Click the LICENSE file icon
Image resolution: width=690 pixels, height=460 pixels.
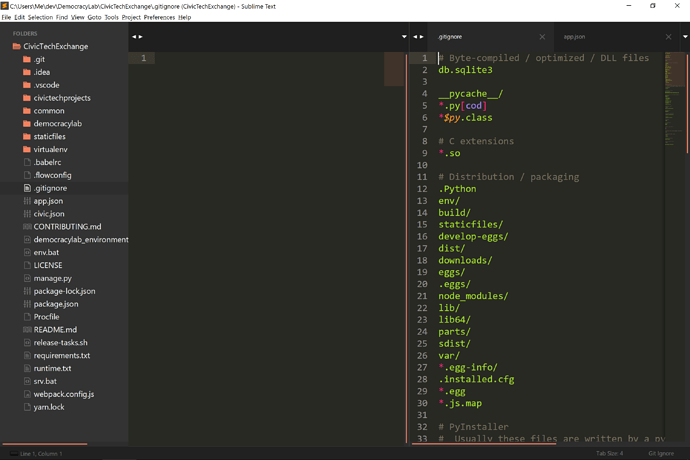click(x=27, y=265)
